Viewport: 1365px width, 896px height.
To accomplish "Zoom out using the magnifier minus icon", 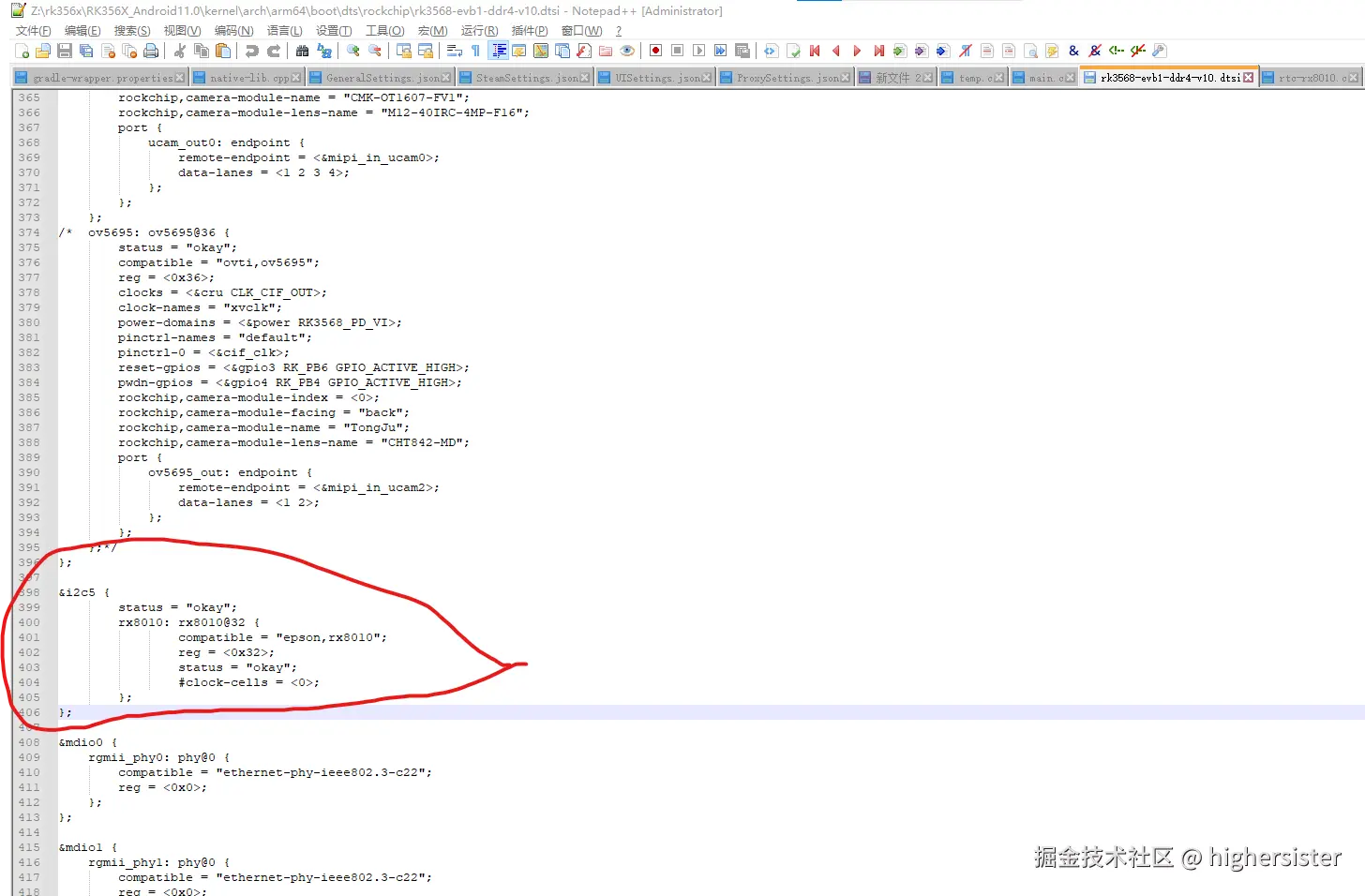I will point(375,51).
